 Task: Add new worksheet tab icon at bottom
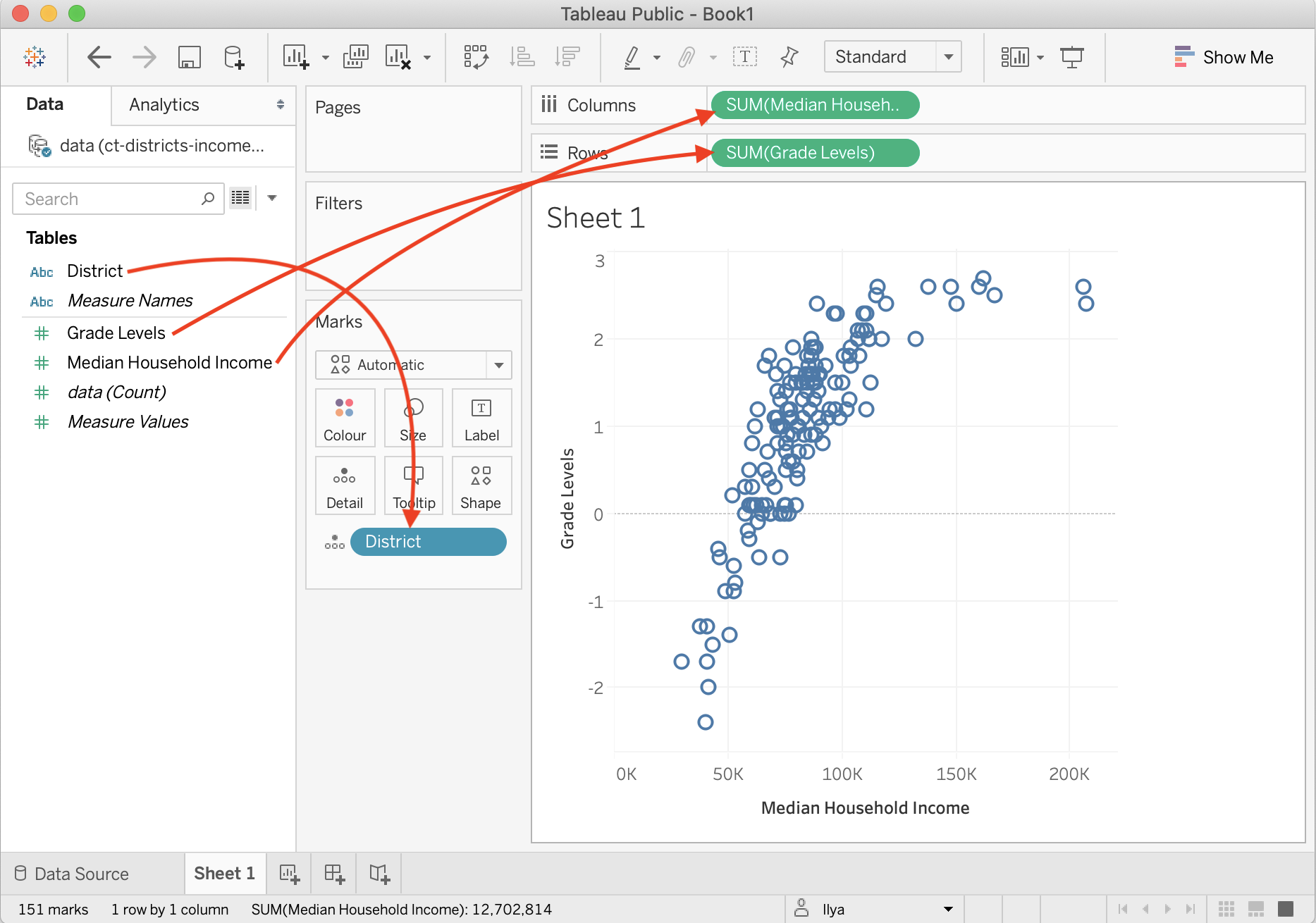290,874
